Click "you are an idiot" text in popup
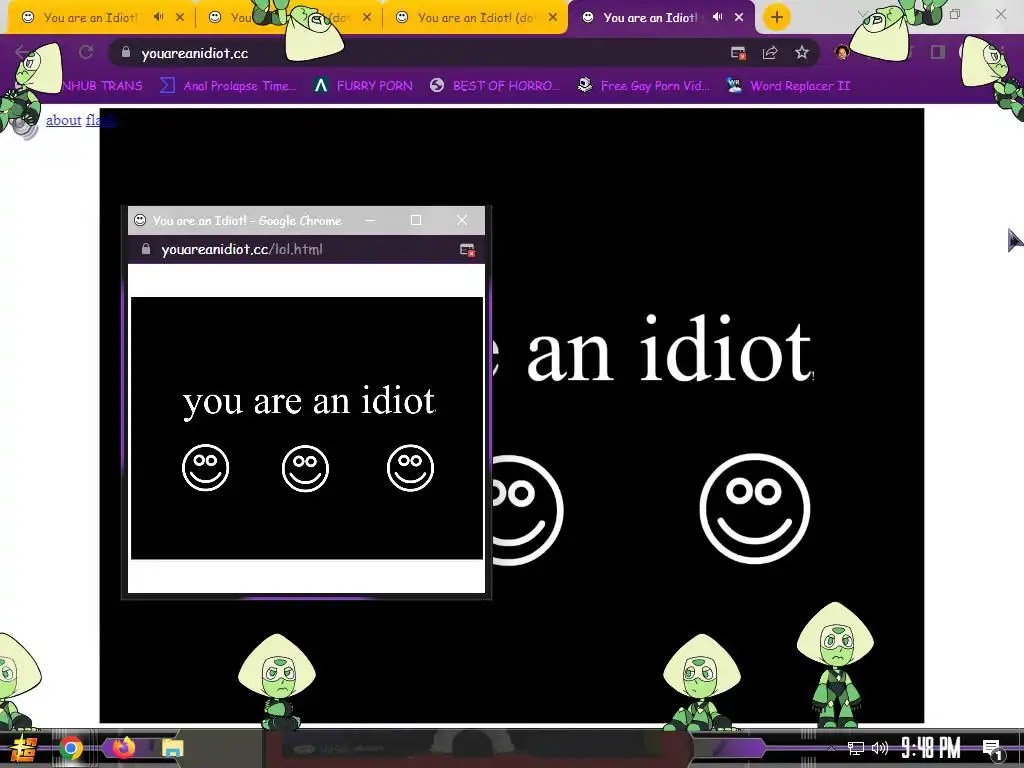 pos(309,402)
